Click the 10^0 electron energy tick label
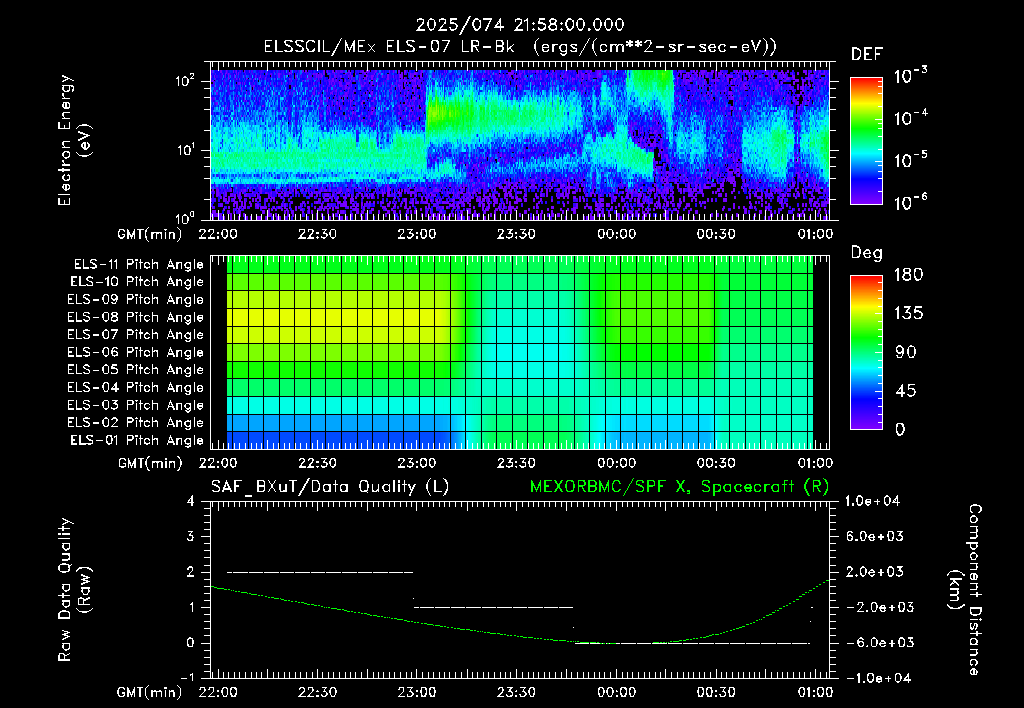The image size is (1024, 708). (x=185, y=217)
